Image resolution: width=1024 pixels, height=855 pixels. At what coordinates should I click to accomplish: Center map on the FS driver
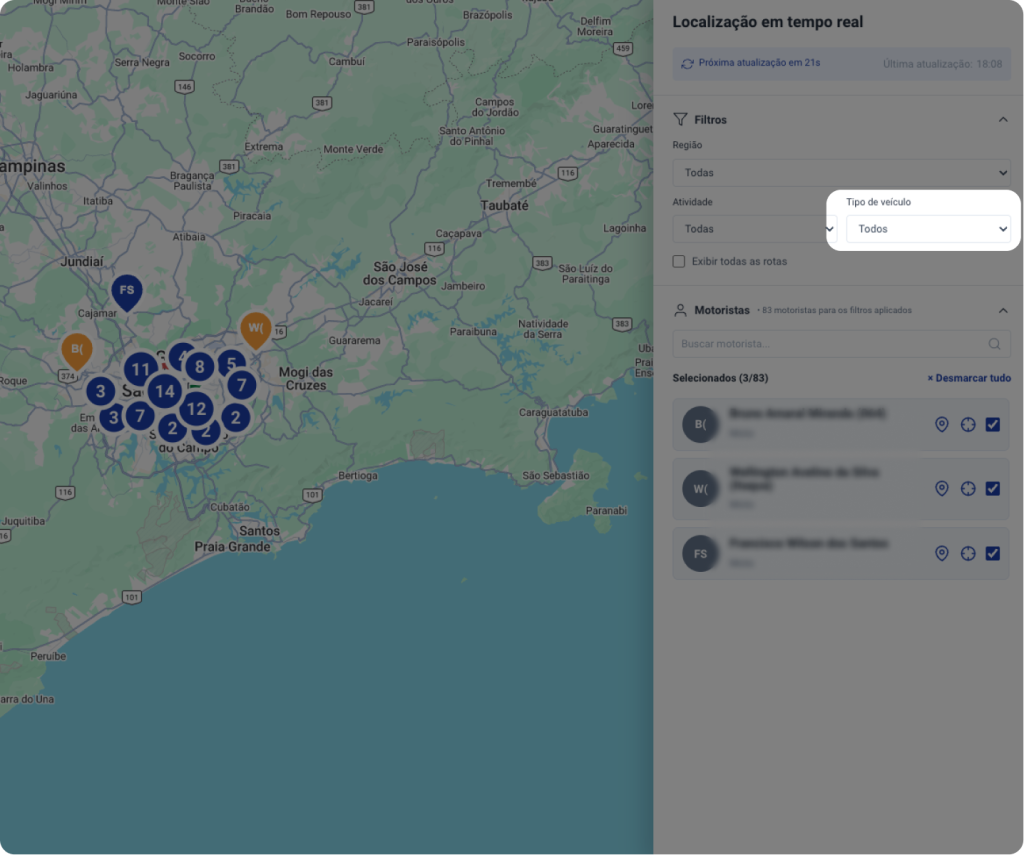click(x=968, y=553)
